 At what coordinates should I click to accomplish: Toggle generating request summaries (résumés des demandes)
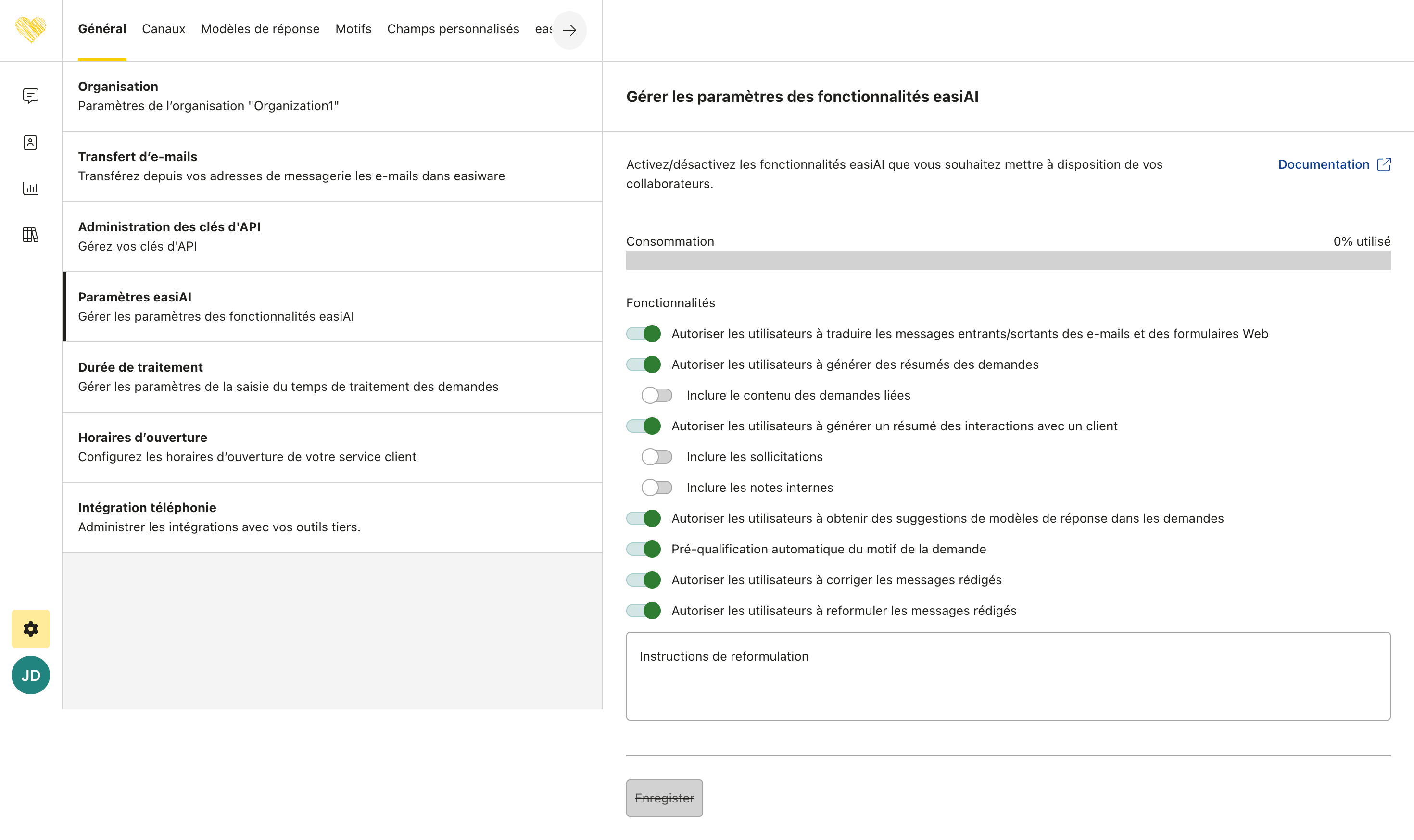click(644, 364)
